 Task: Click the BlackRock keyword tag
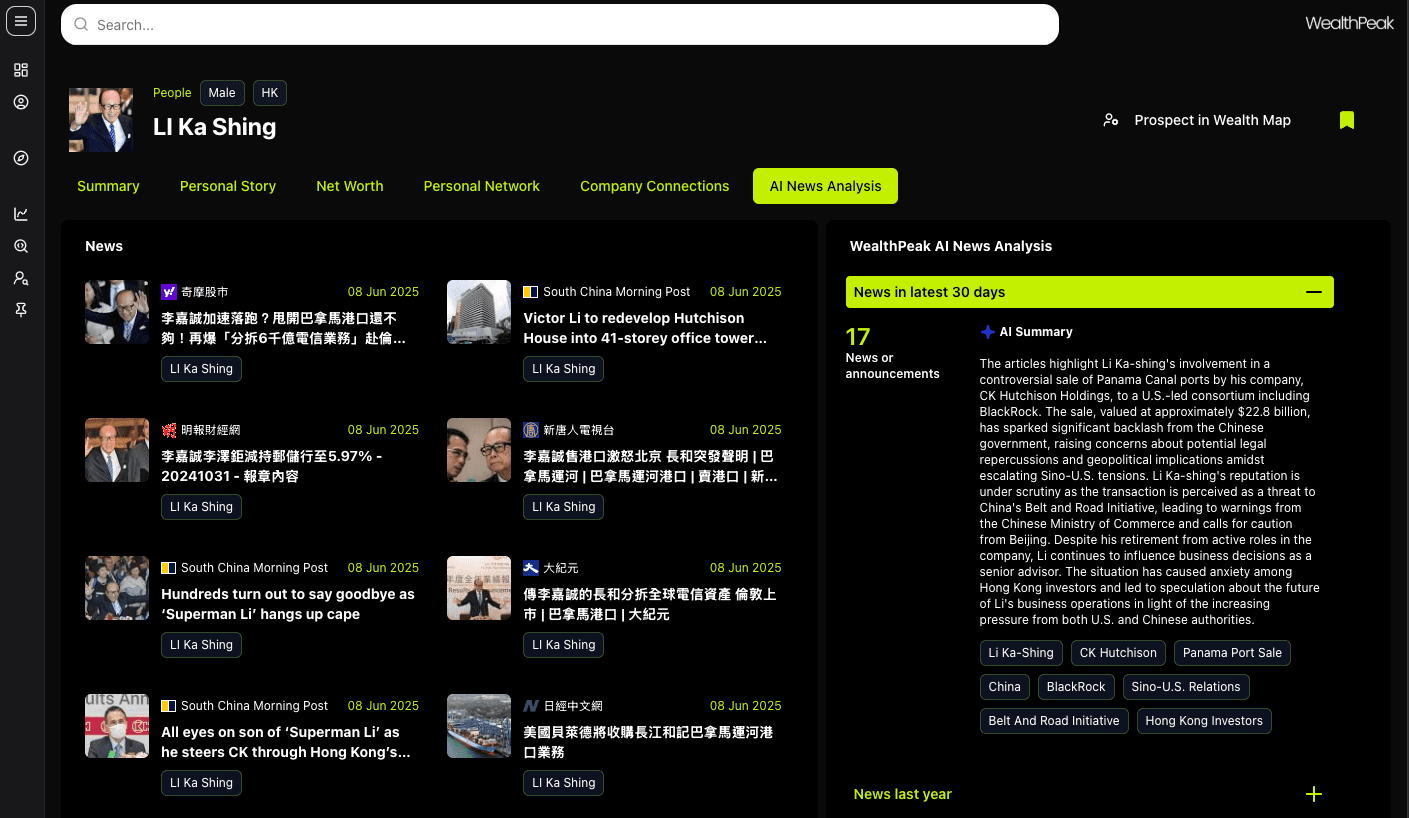1076,687
